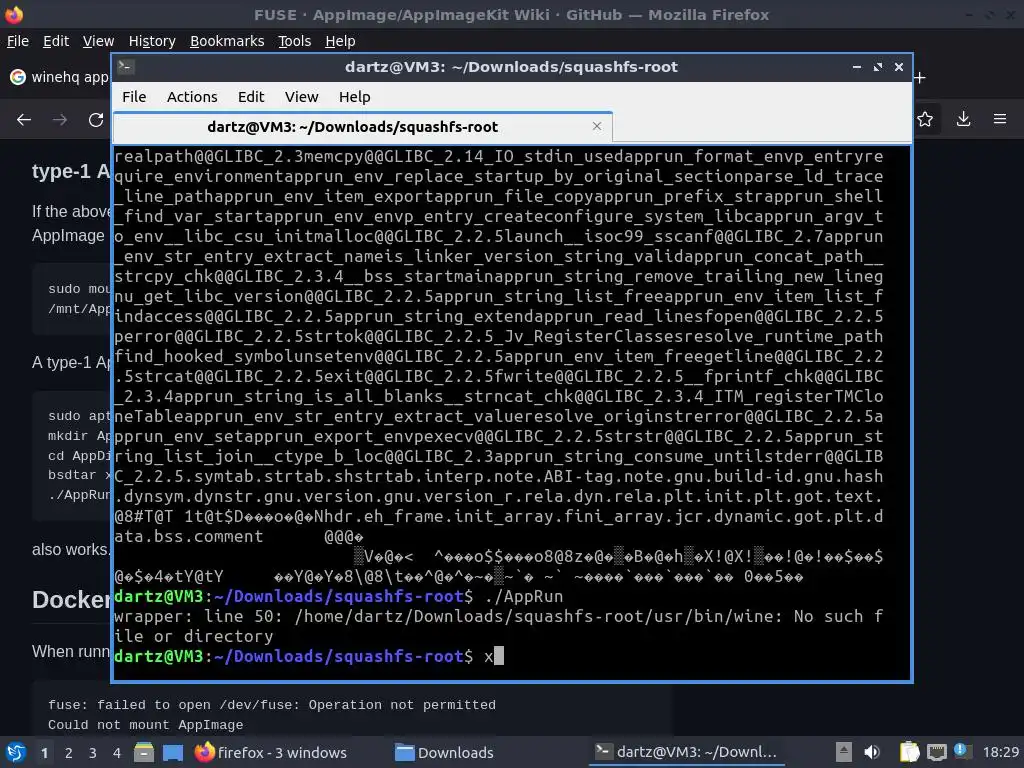This screenshot has height=768, width=1024.
Task: Switch to workspace 1
Action: [44, 753]
